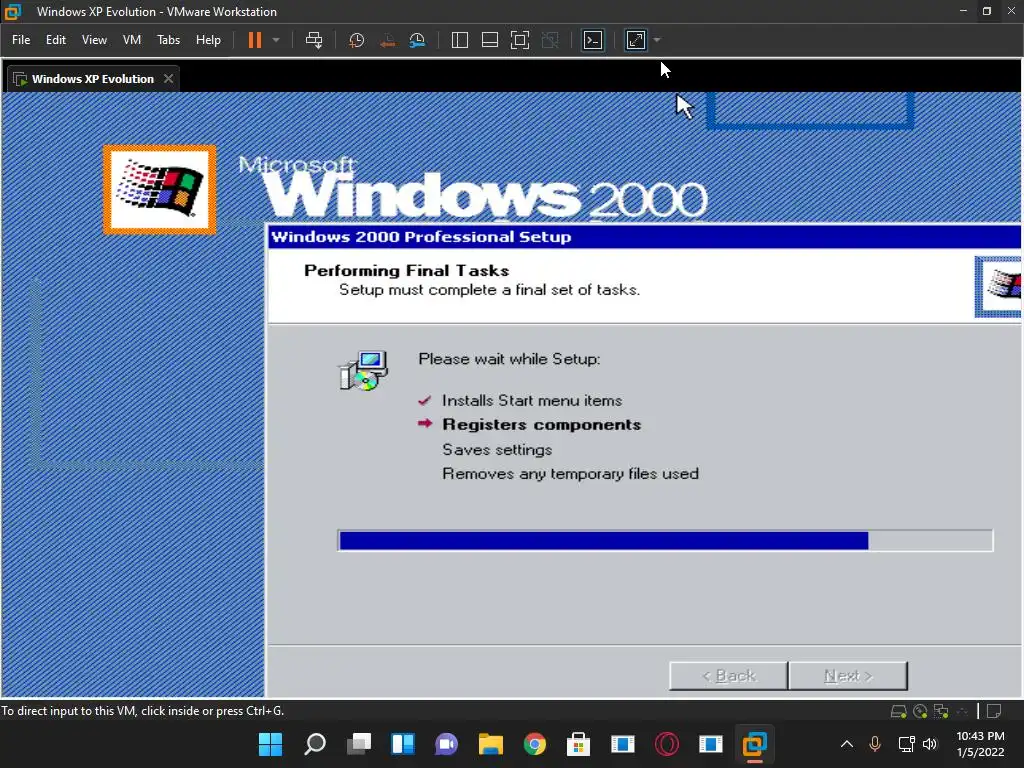The image size is (1024, 768).
Task: Open the Help menu
Action: (x=208, y=40)
